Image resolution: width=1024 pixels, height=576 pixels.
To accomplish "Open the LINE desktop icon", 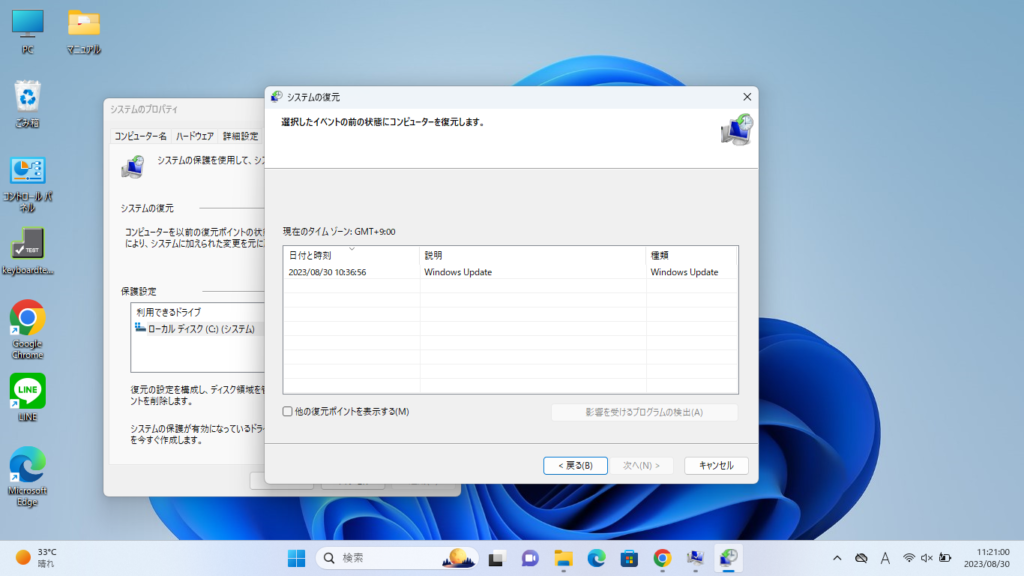I will tap(27, 392).
